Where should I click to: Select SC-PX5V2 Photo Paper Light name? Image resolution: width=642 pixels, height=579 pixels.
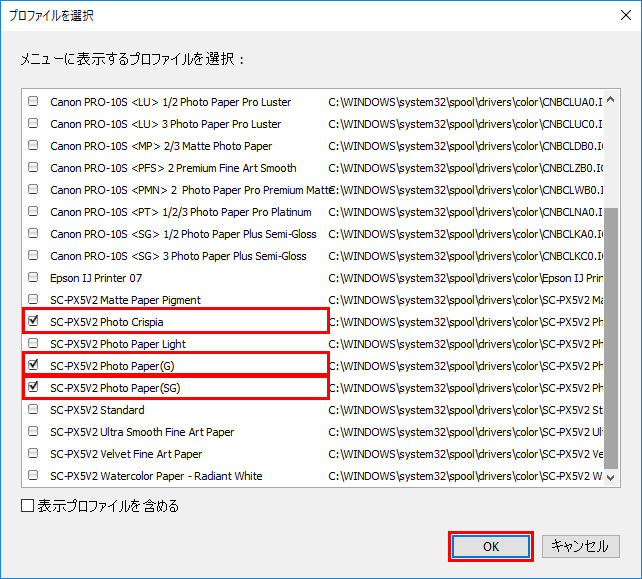pyautogui.click(x=118, y=344)
